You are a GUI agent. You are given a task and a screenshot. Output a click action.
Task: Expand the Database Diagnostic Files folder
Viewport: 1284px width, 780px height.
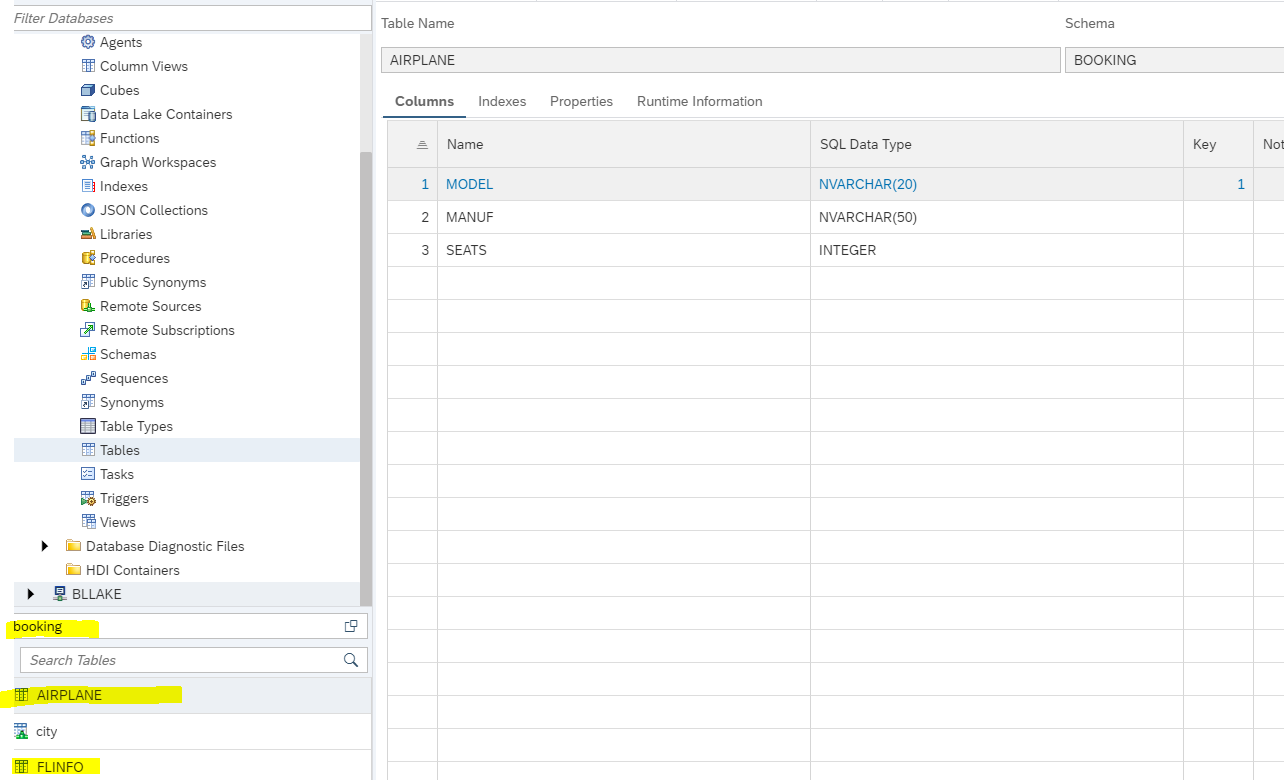pos(44,546)
